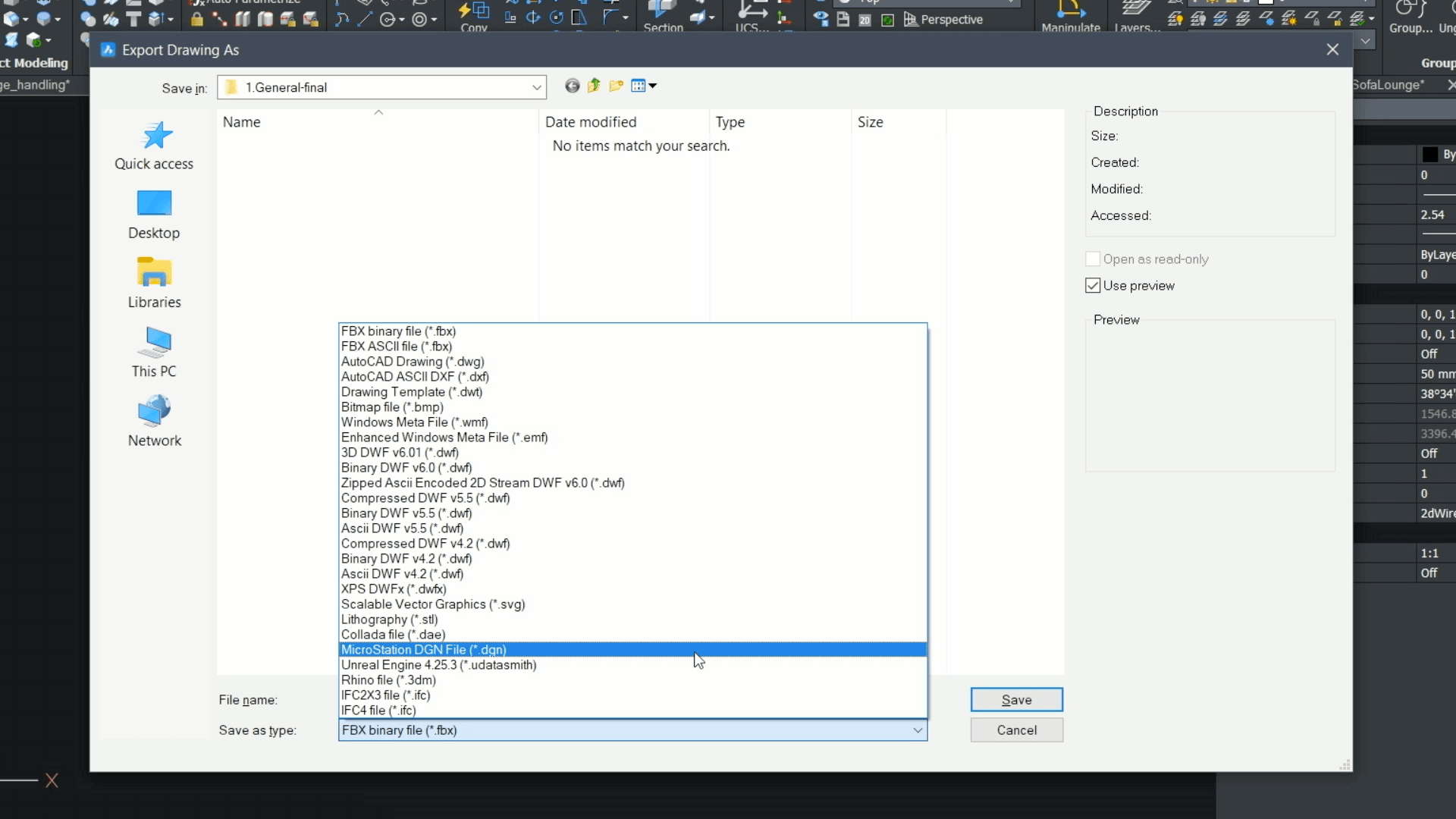Open the Save in folder dropdown

[x=536, y=86]
